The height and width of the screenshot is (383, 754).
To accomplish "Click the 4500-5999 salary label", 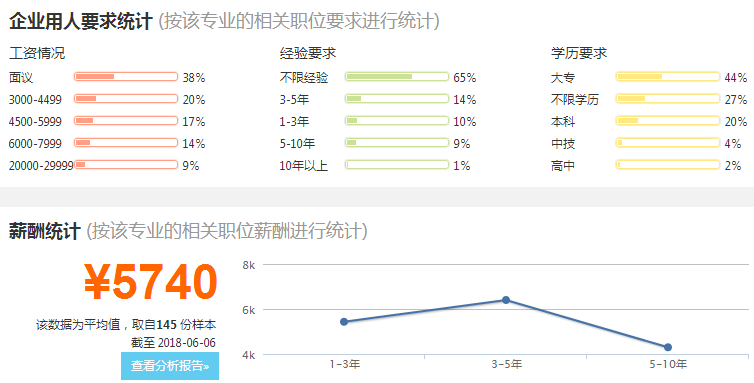I will coord(35,122).
